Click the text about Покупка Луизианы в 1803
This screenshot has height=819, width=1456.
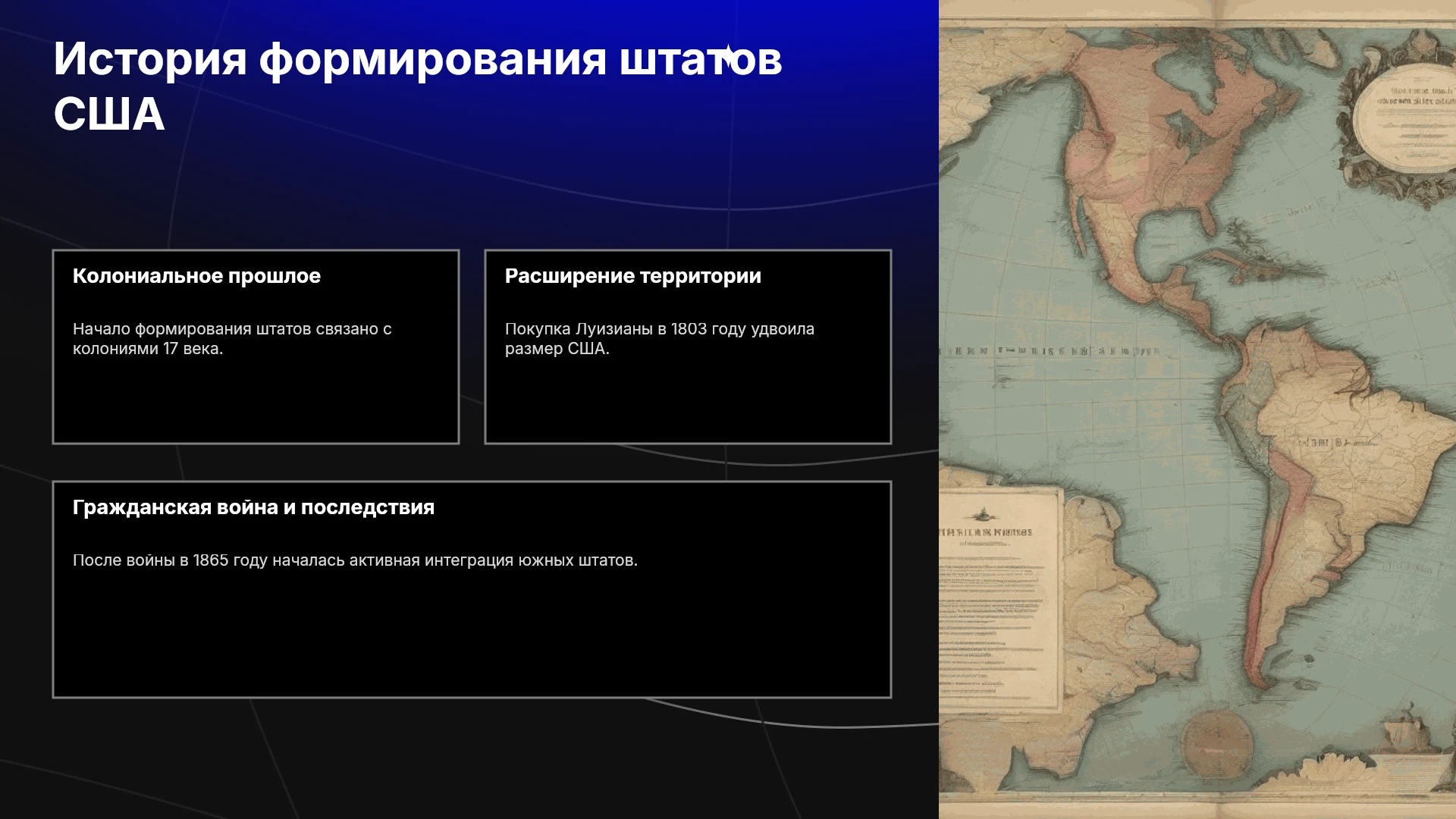(660, 338)
